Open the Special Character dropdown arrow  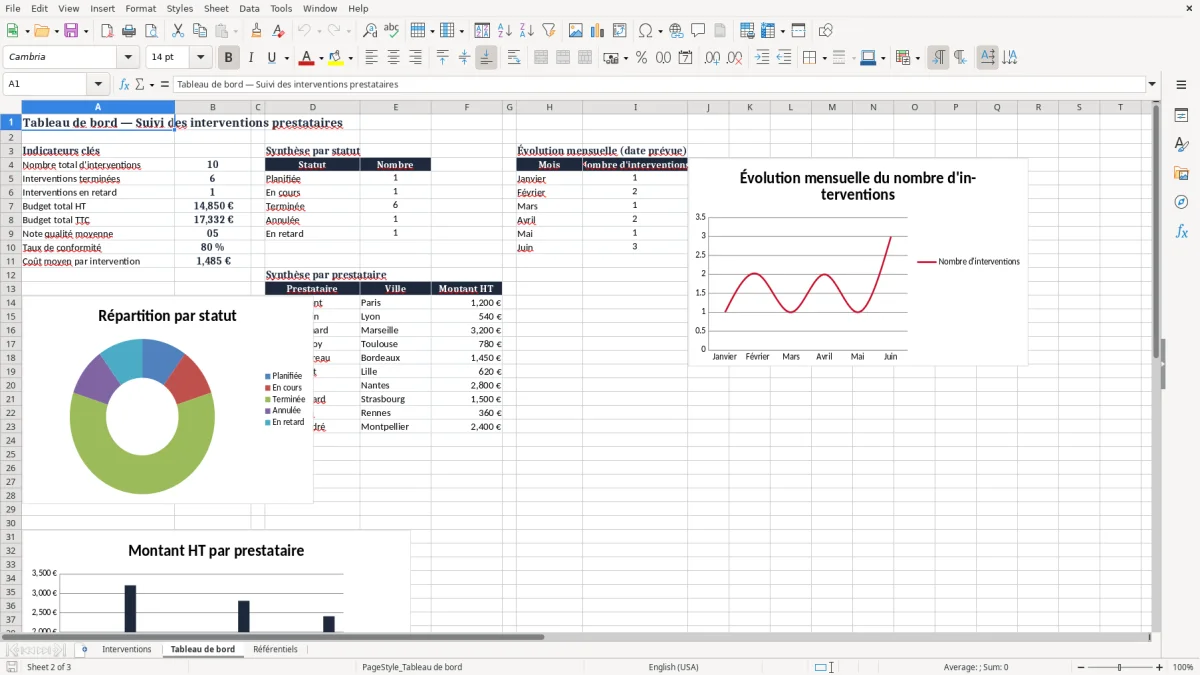(660, 31)
